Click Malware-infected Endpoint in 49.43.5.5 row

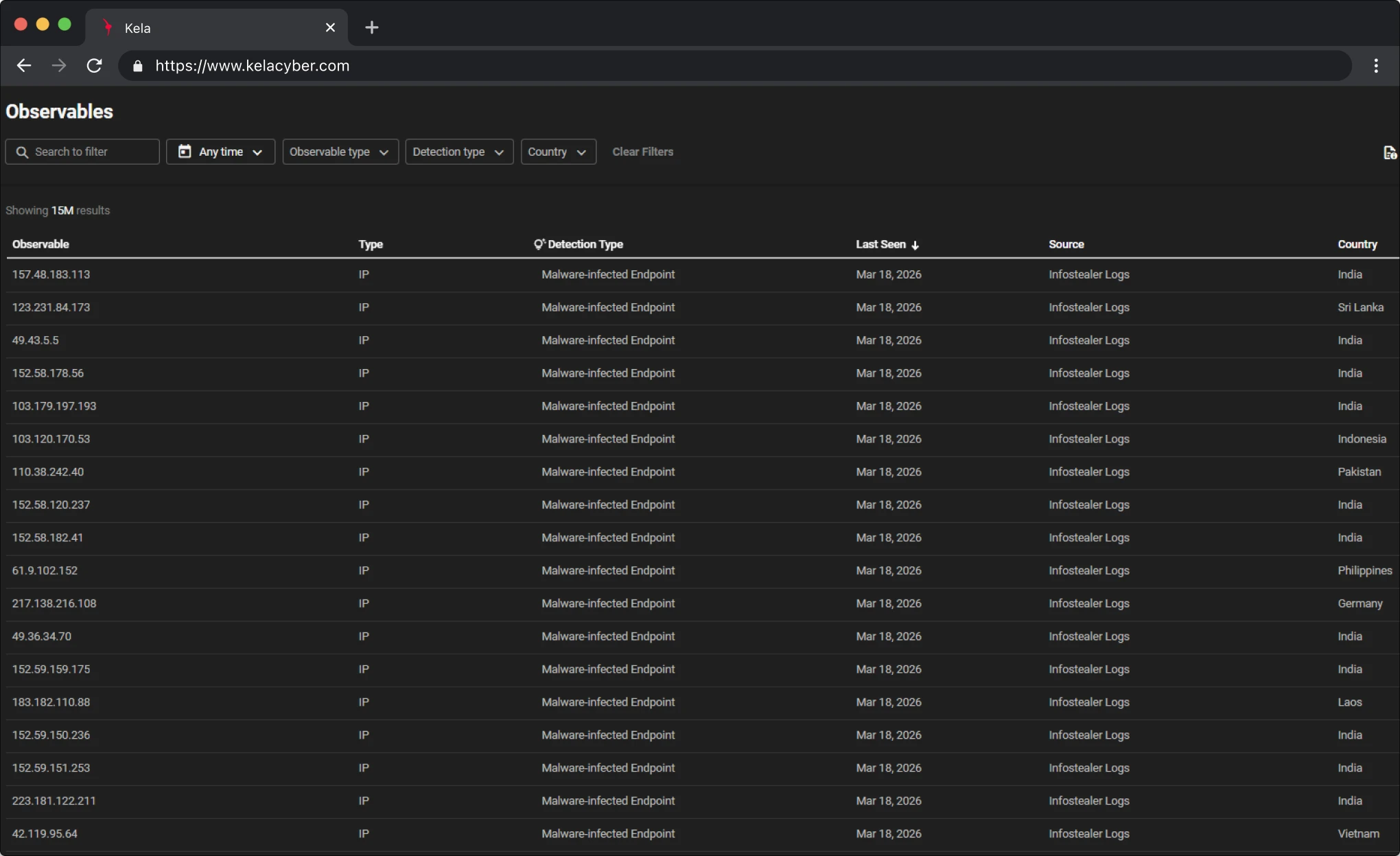tap(608, 340)
